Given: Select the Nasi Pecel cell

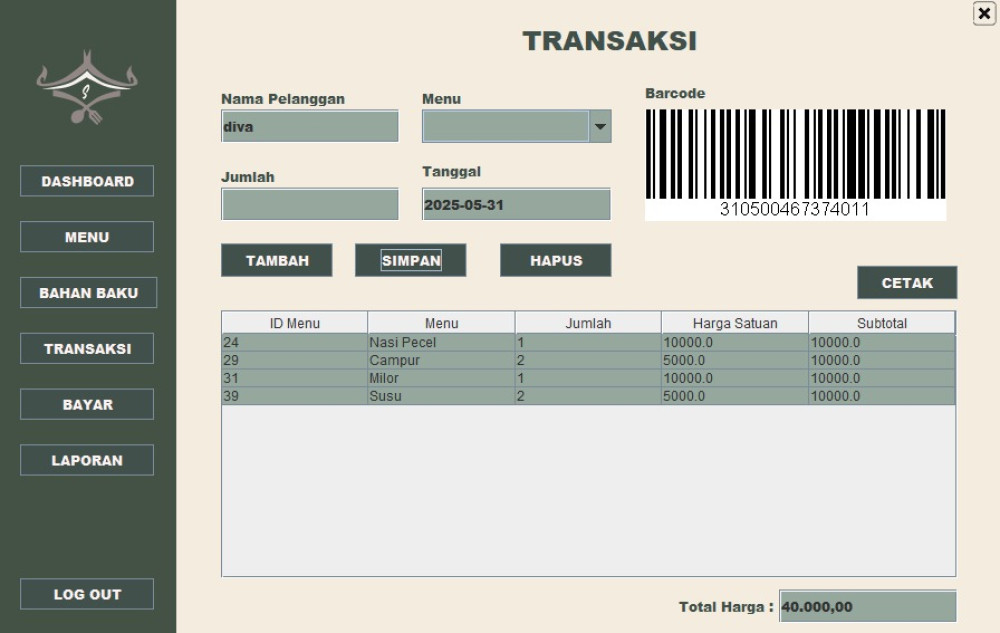Looking at the screenshot, I should point(441,342).
